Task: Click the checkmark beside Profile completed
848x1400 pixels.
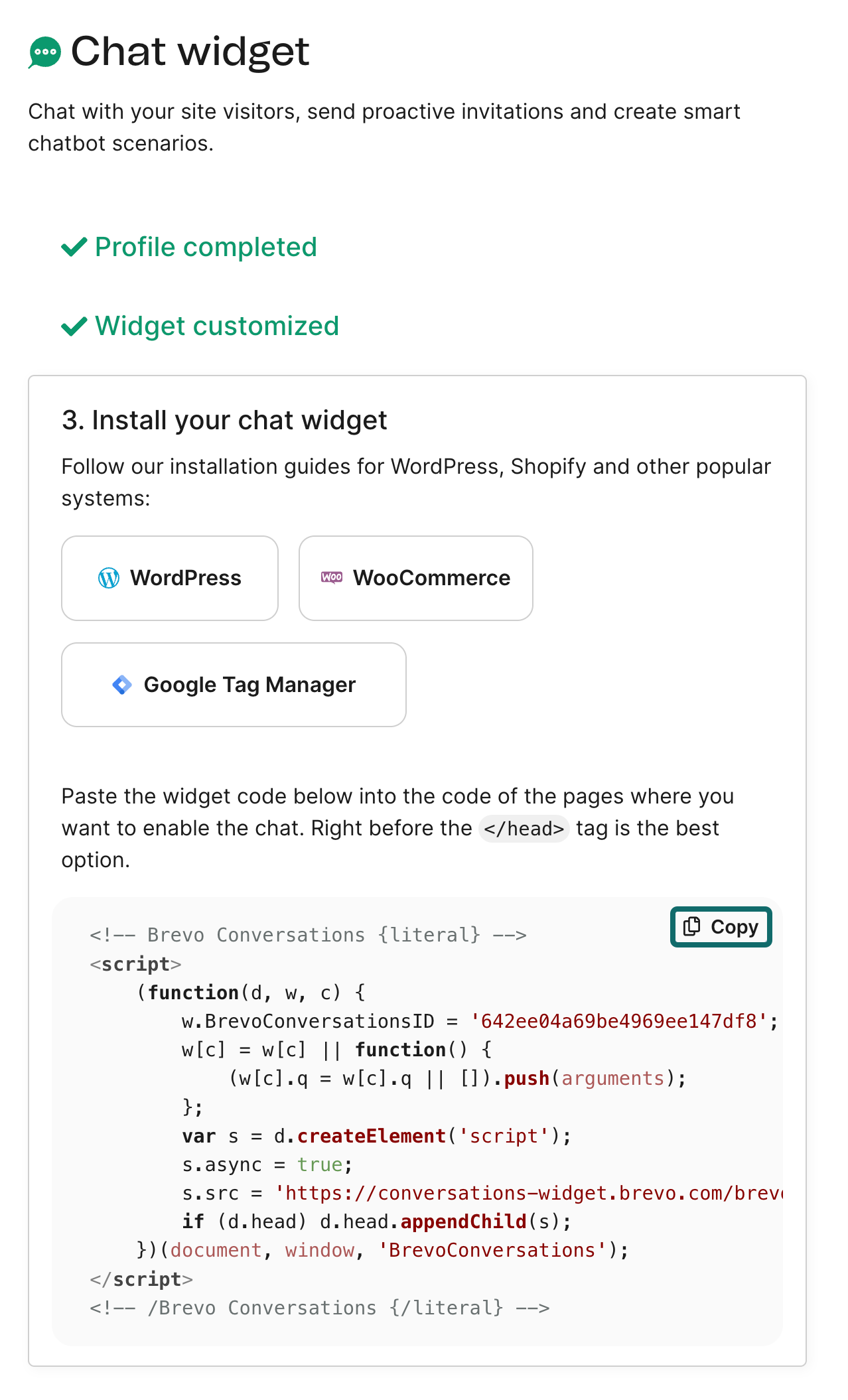Action: point(74,247)
